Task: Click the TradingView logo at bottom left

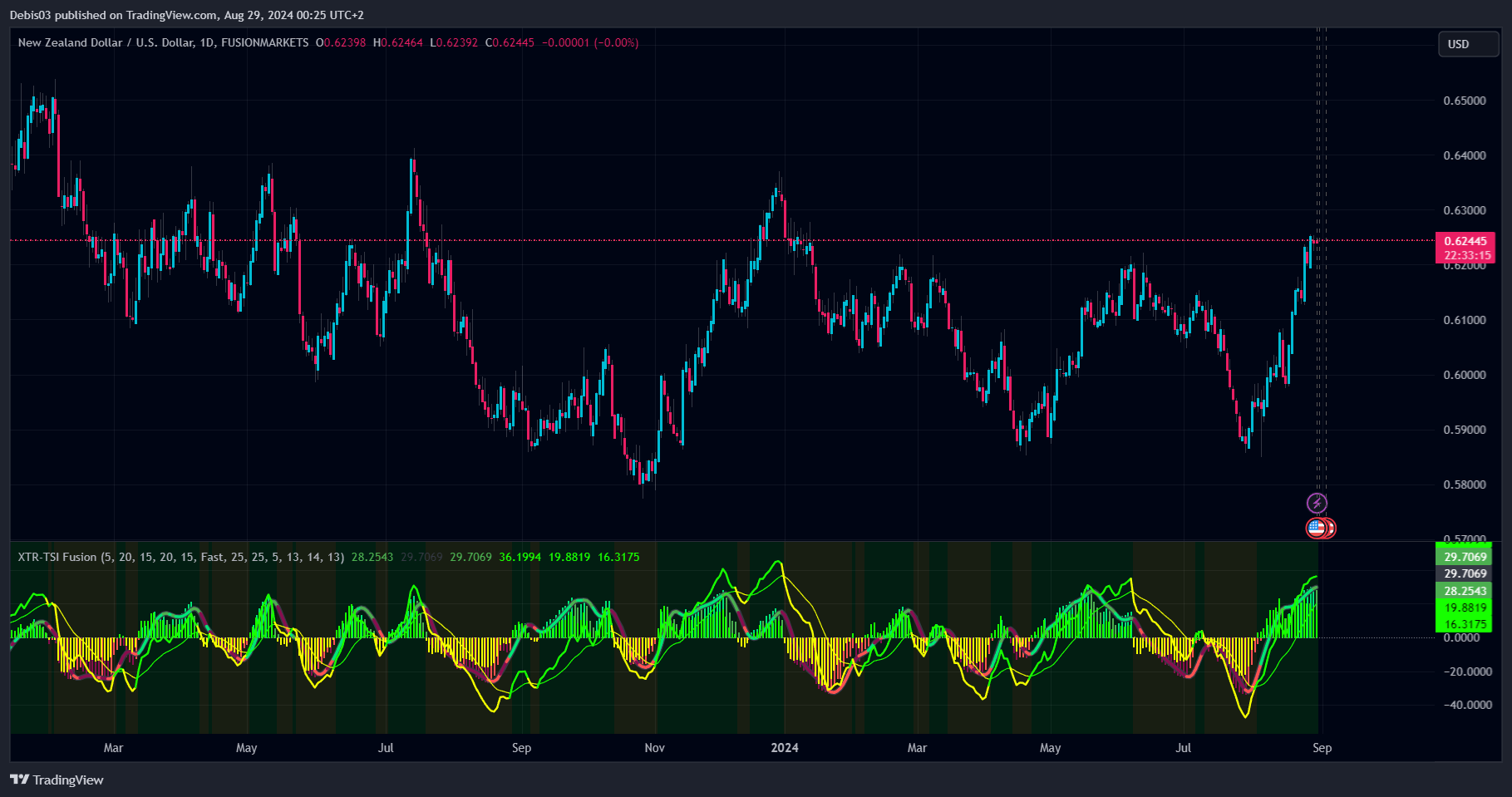Action: coord(57,780)
